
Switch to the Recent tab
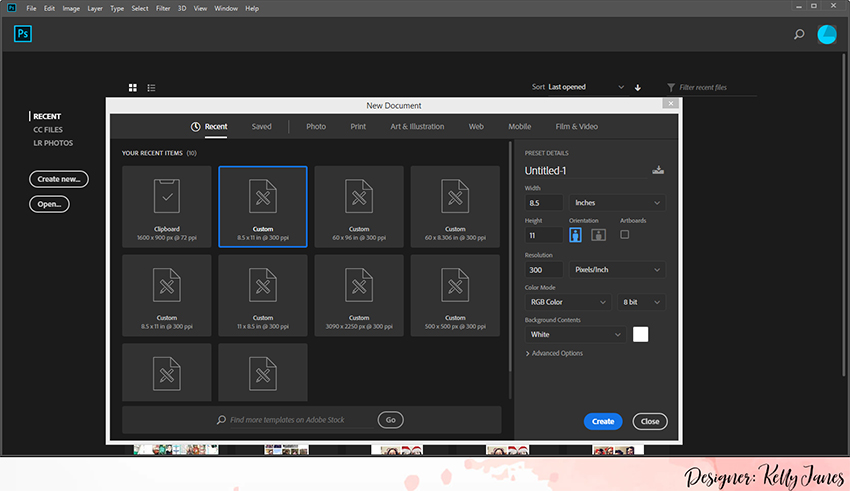pos(209,127)
